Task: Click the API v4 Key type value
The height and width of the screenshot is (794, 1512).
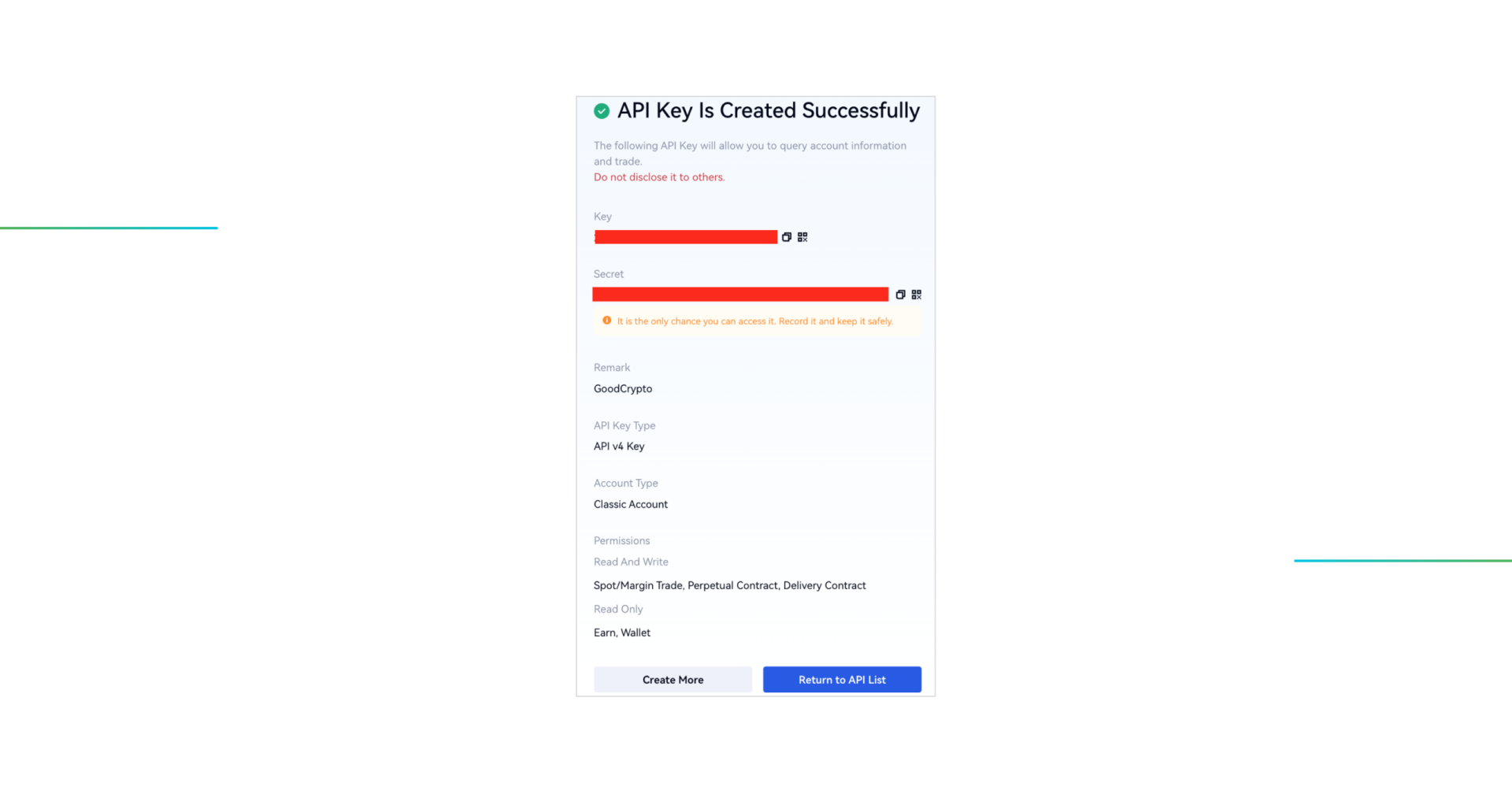Action: tap(619, 447)
